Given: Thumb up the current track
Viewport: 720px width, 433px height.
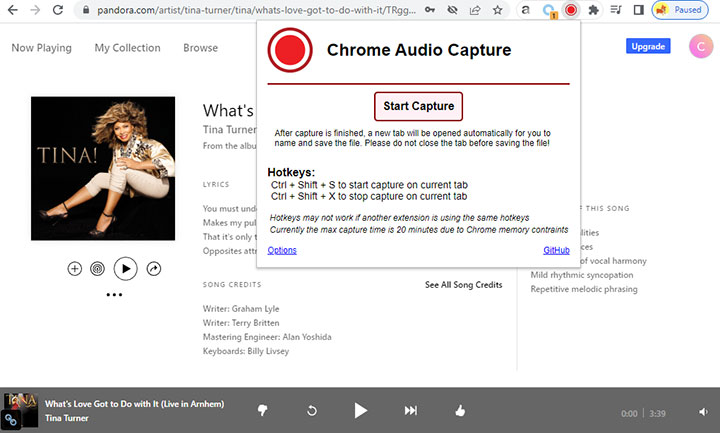Looking at the screenshot, I should pos(460,410).
